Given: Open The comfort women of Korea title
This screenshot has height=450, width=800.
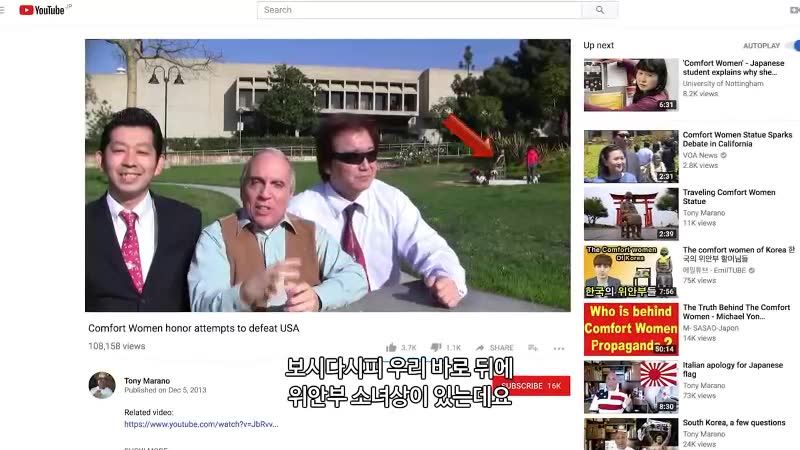Looking at the screenshot, I should [739, 254].
